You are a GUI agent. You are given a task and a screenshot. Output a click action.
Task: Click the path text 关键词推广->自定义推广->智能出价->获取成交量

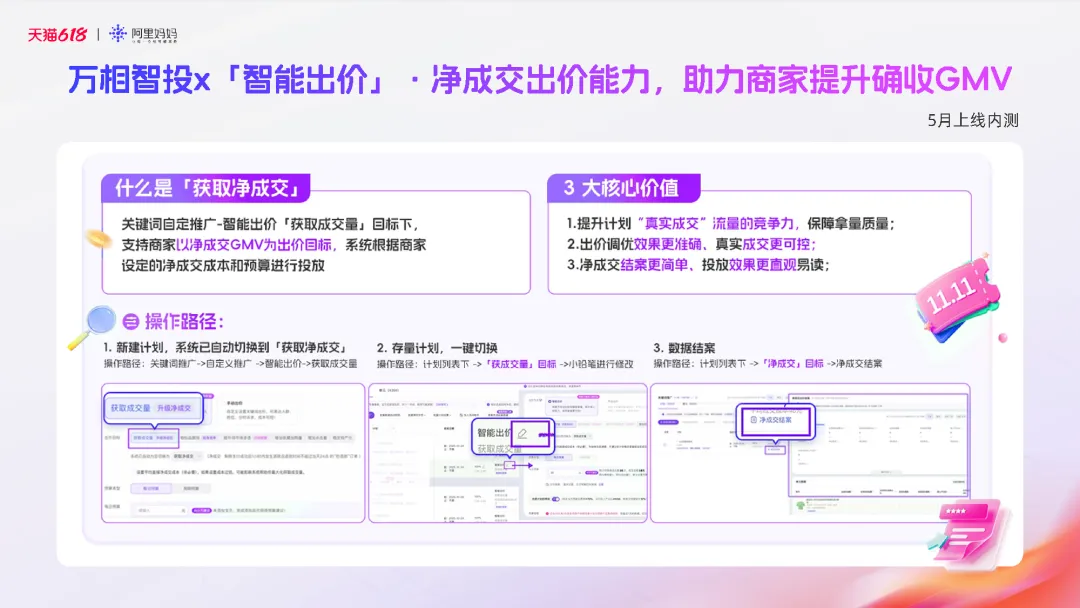pyautogui.click(x=253, y=364)
